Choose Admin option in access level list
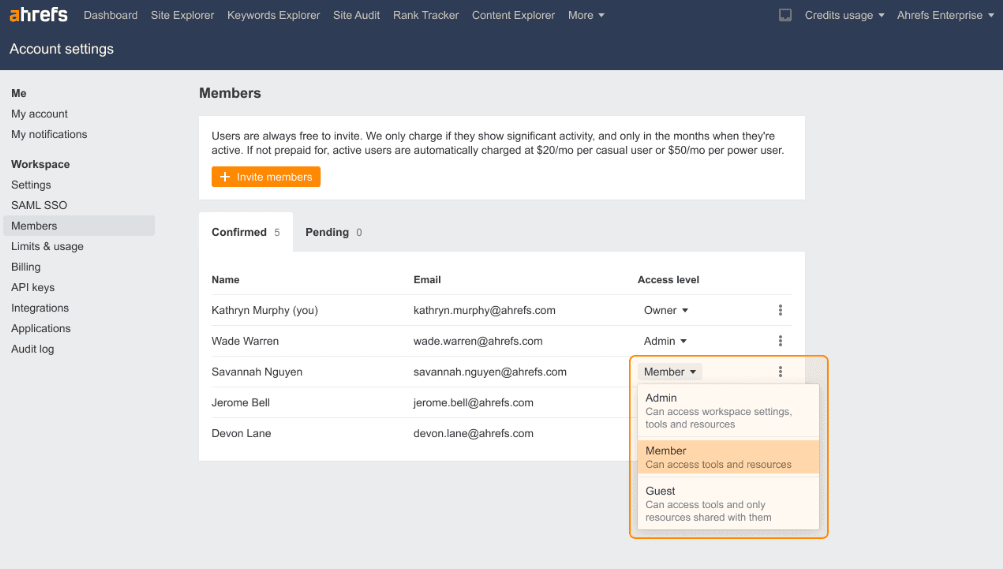Viewport: 1003px width, 569px height. tap(728, 410)
